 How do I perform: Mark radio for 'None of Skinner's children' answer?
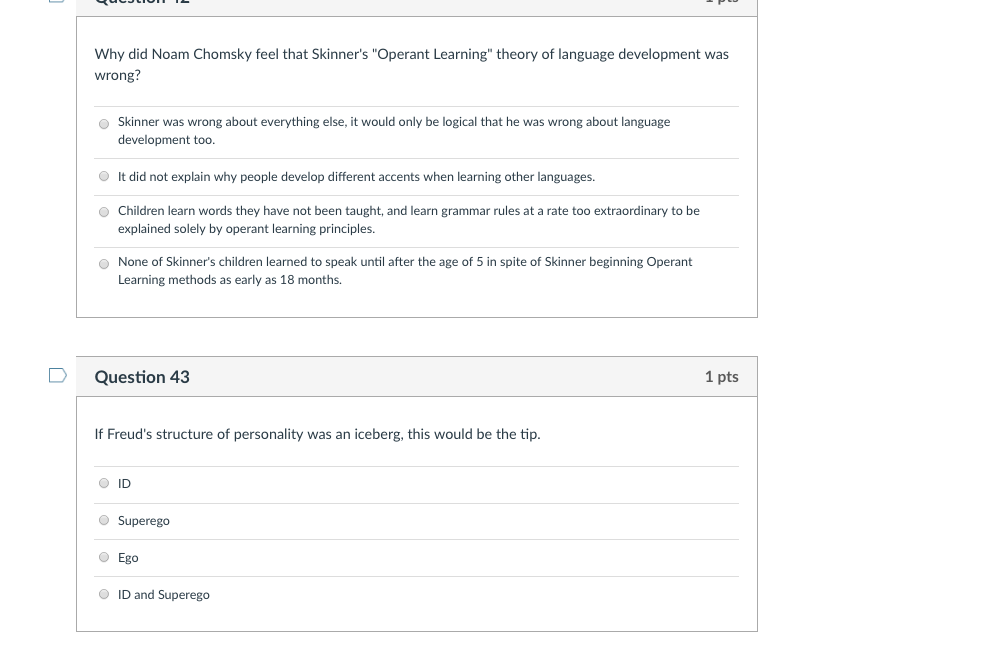pyautogui.click(x=104, y=264)
